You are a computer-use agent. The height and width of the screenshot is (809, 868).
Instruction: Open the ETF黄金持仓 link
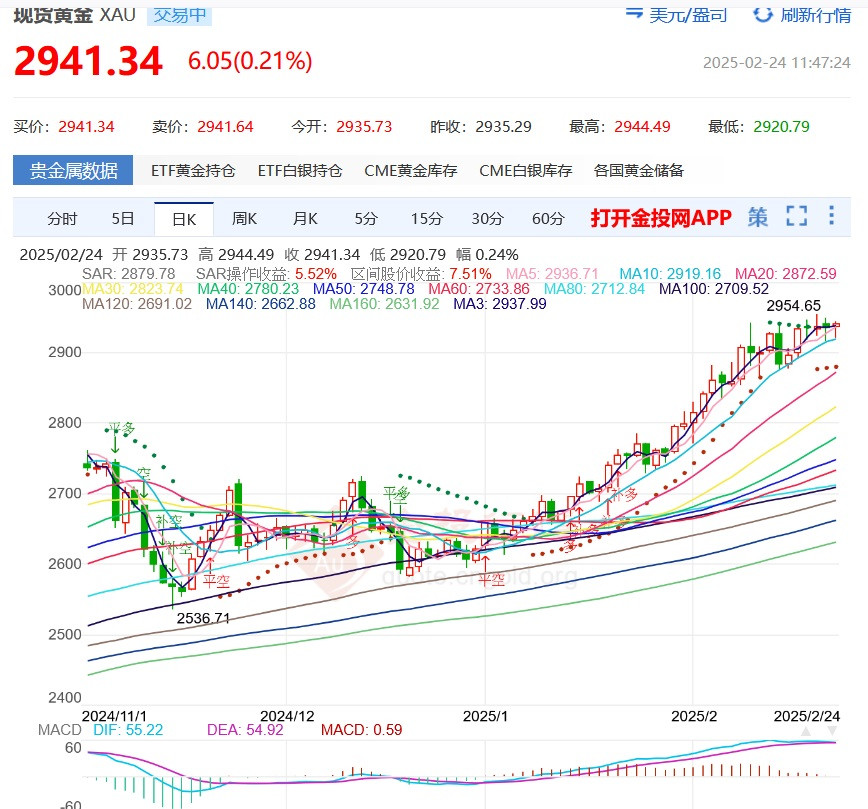[x=193, y=171]
